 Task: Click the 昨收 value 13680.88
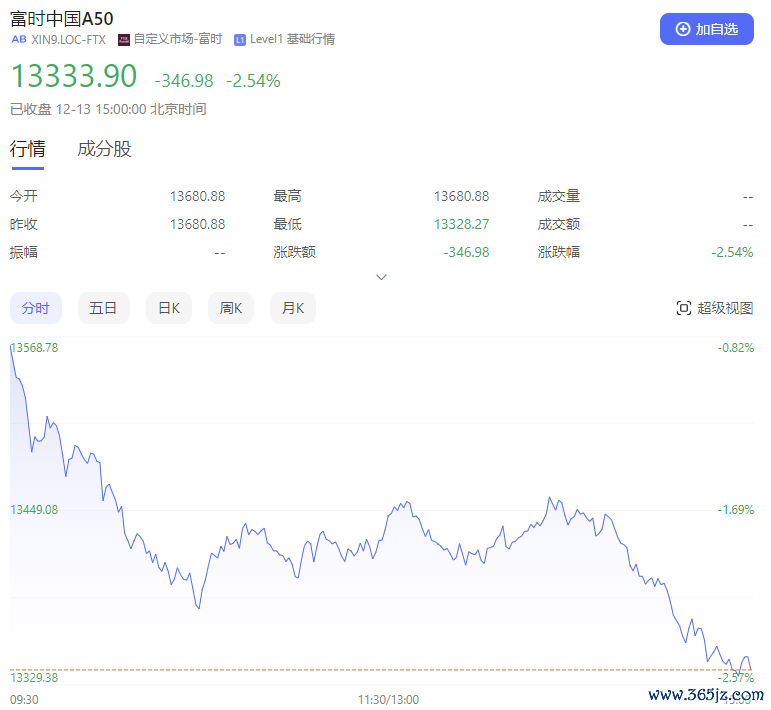click(x=197, y=224)
